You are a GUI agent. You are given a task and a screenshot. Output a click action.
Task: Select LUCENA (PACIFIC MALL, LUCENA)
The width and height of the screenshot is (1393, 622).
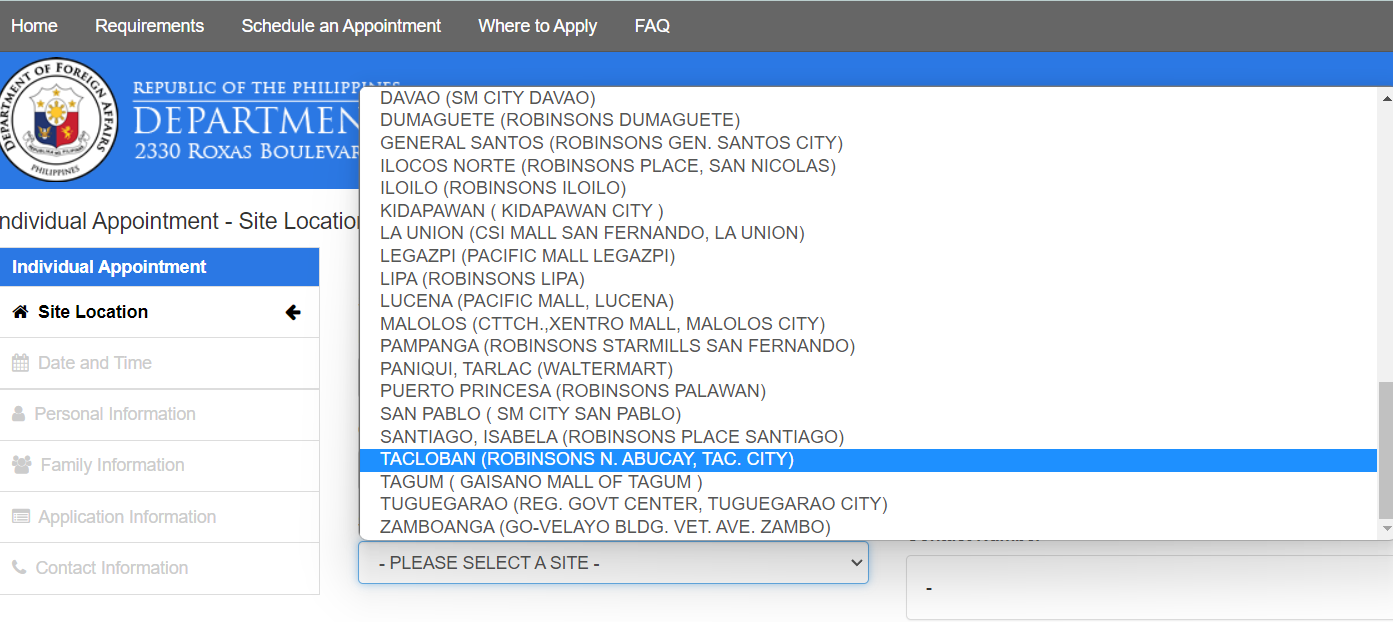click(x=868, y=301)
